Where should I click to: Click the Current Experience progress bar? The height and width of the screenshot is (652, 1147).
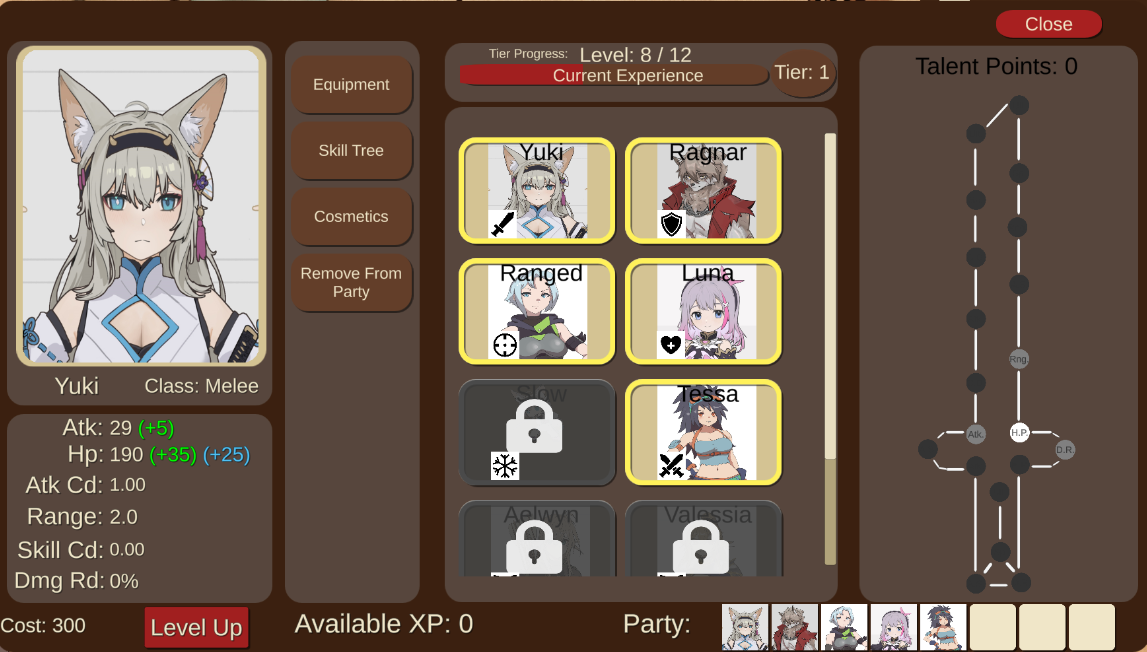[x=613, y=75]
